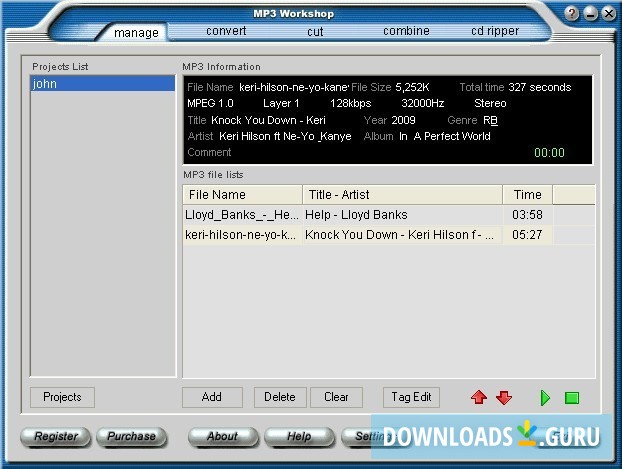Click album value 'In A Perfect World'
This screenshot has height=469, width=622.
tap(445, 136)
